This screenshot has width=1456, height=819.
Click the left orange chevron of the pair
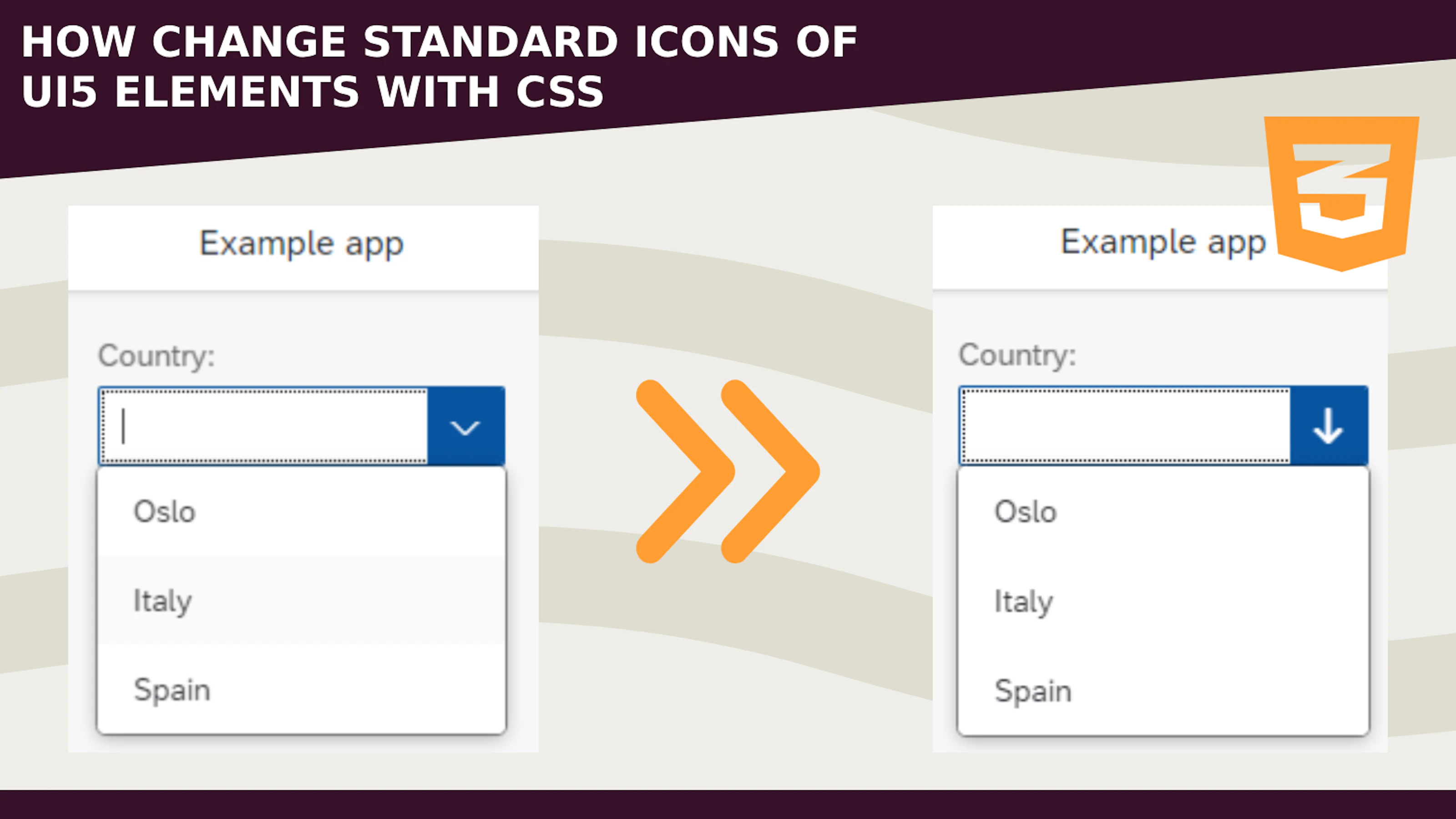[x=686, y=471]
